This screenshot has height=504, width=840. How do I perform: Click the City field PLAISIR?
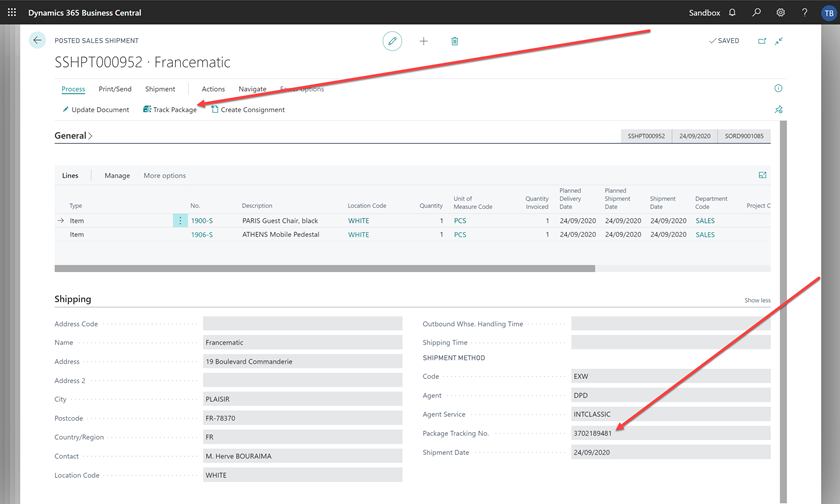click(303, 399)
